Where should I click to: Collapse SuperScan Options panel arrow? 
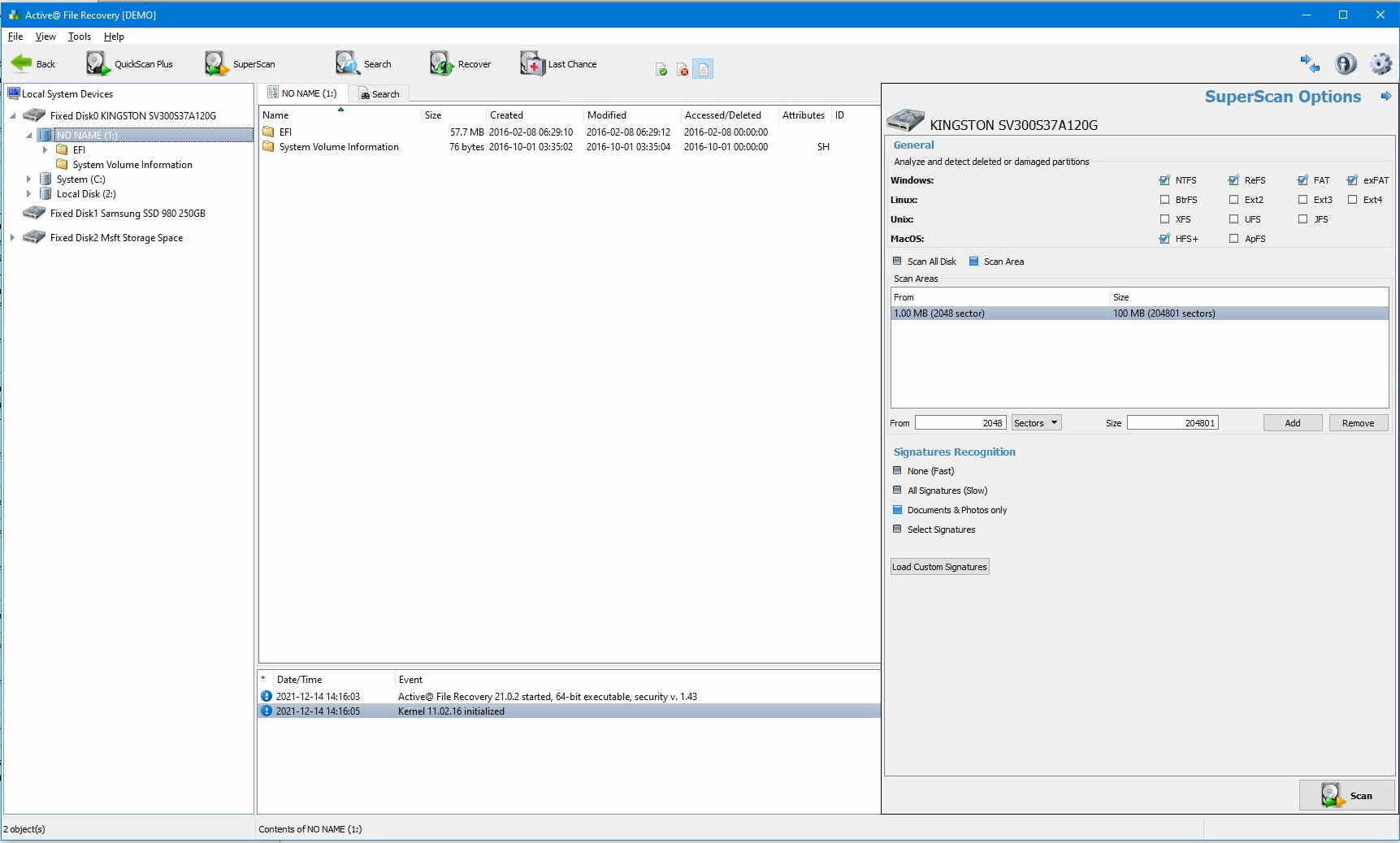(1385, 97)
